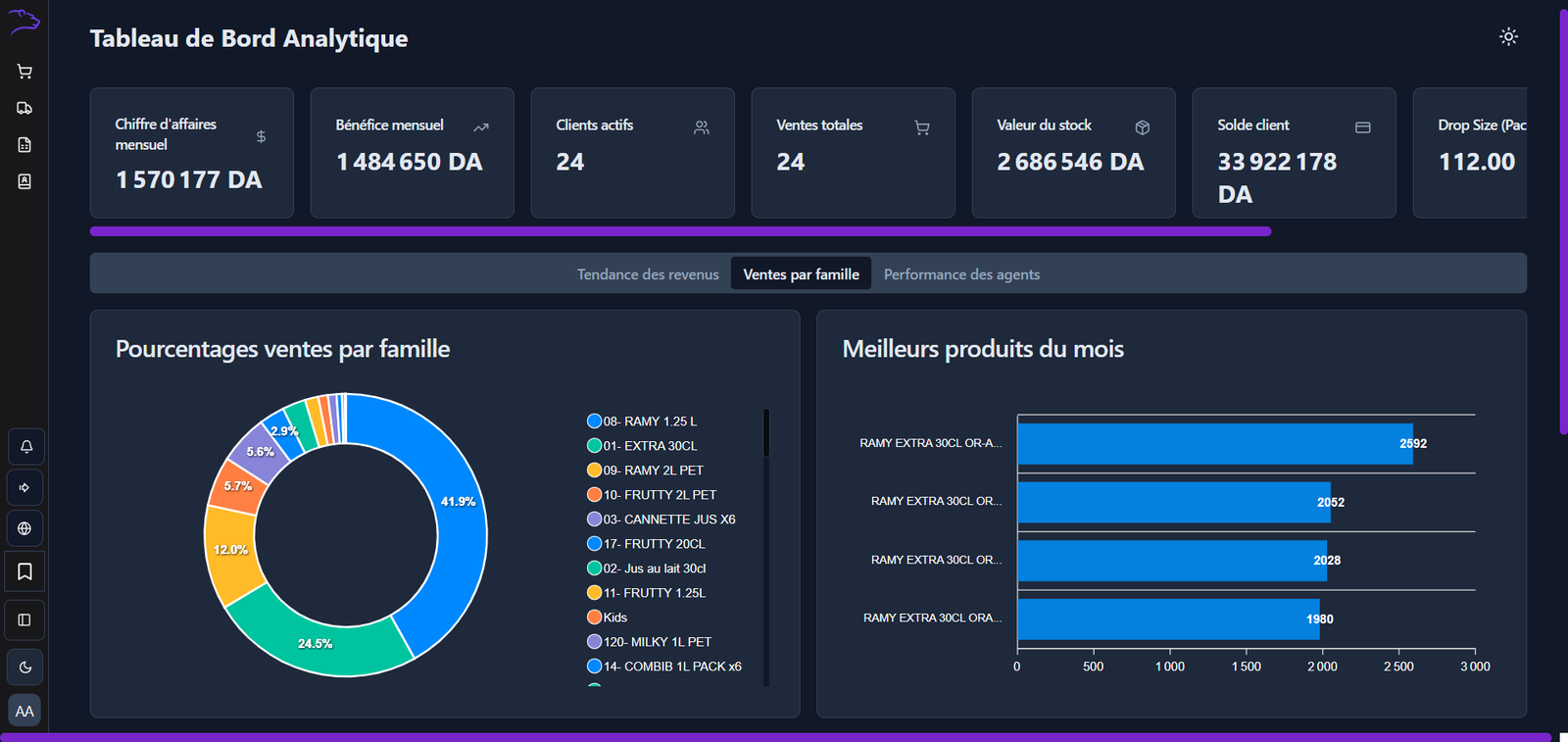Toggle the sidebar panel layout icon
This screenshot has height=742, width=1568.
tap(25, 619)
